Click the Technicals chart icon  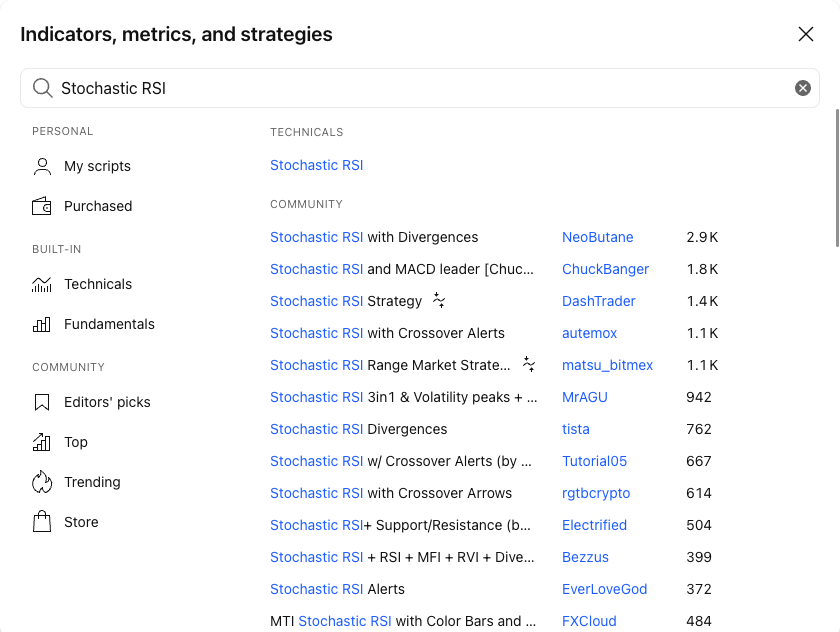pos(42,284)
